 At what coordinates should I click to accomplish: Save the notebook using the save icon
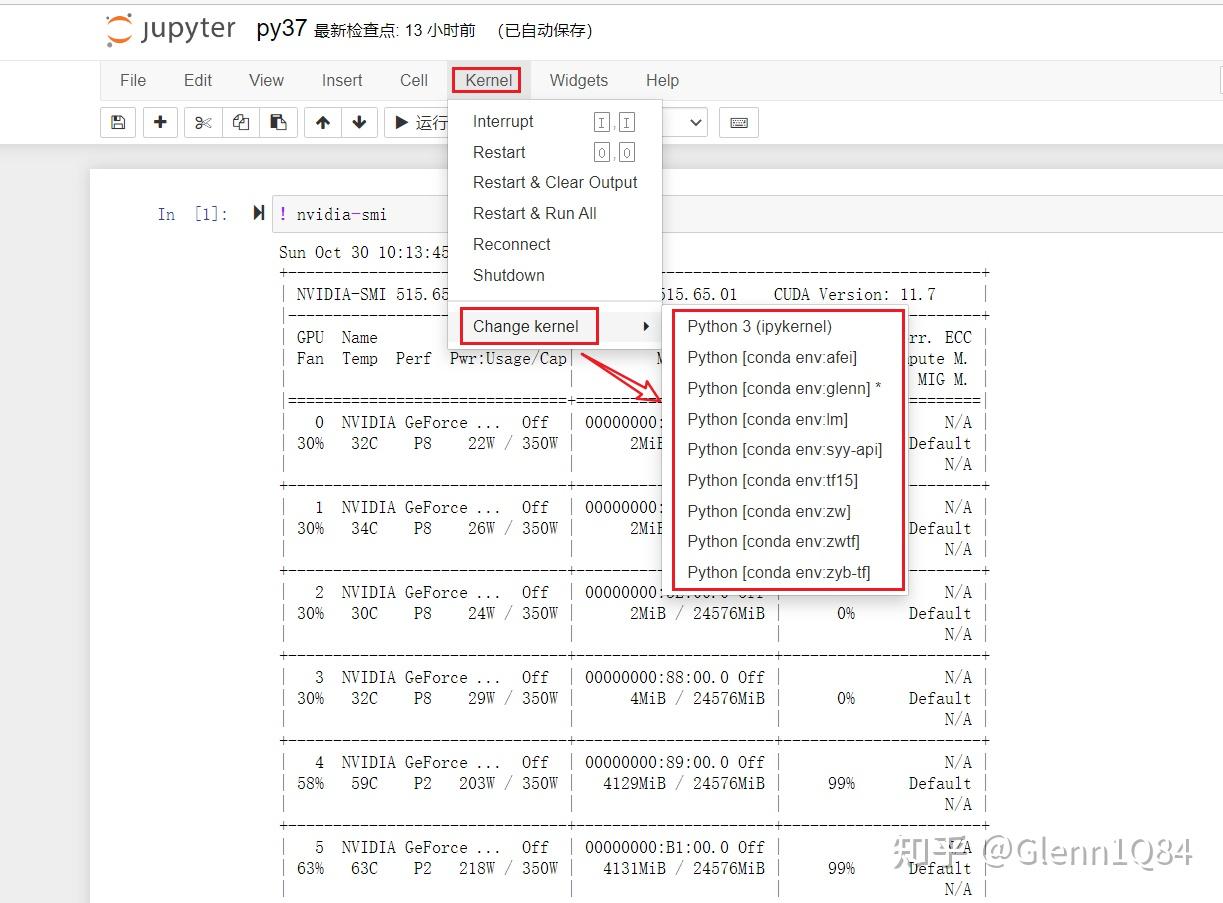coord(117,122)
